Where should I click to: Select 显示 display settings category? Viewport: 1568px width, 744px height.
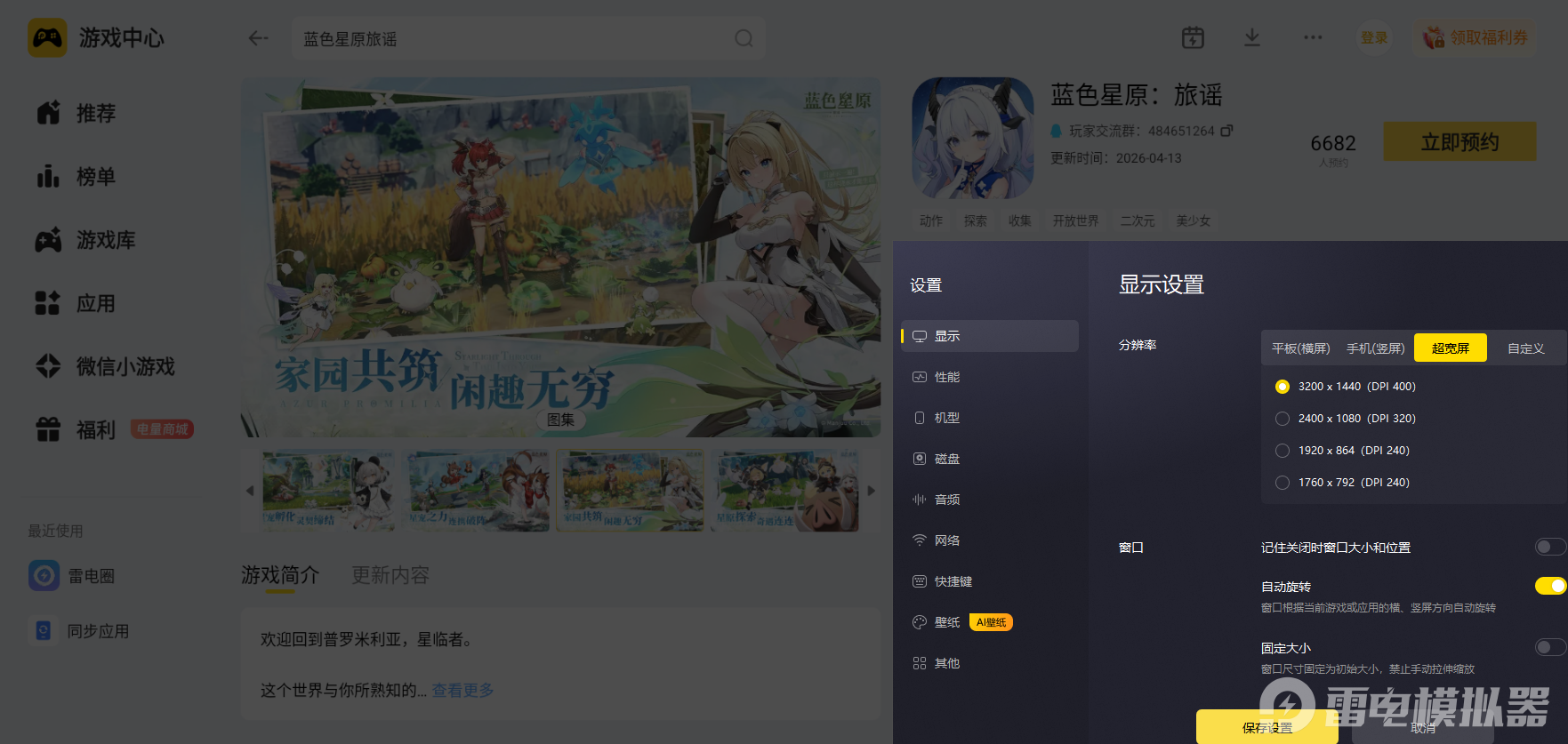[x=990, y=336]
